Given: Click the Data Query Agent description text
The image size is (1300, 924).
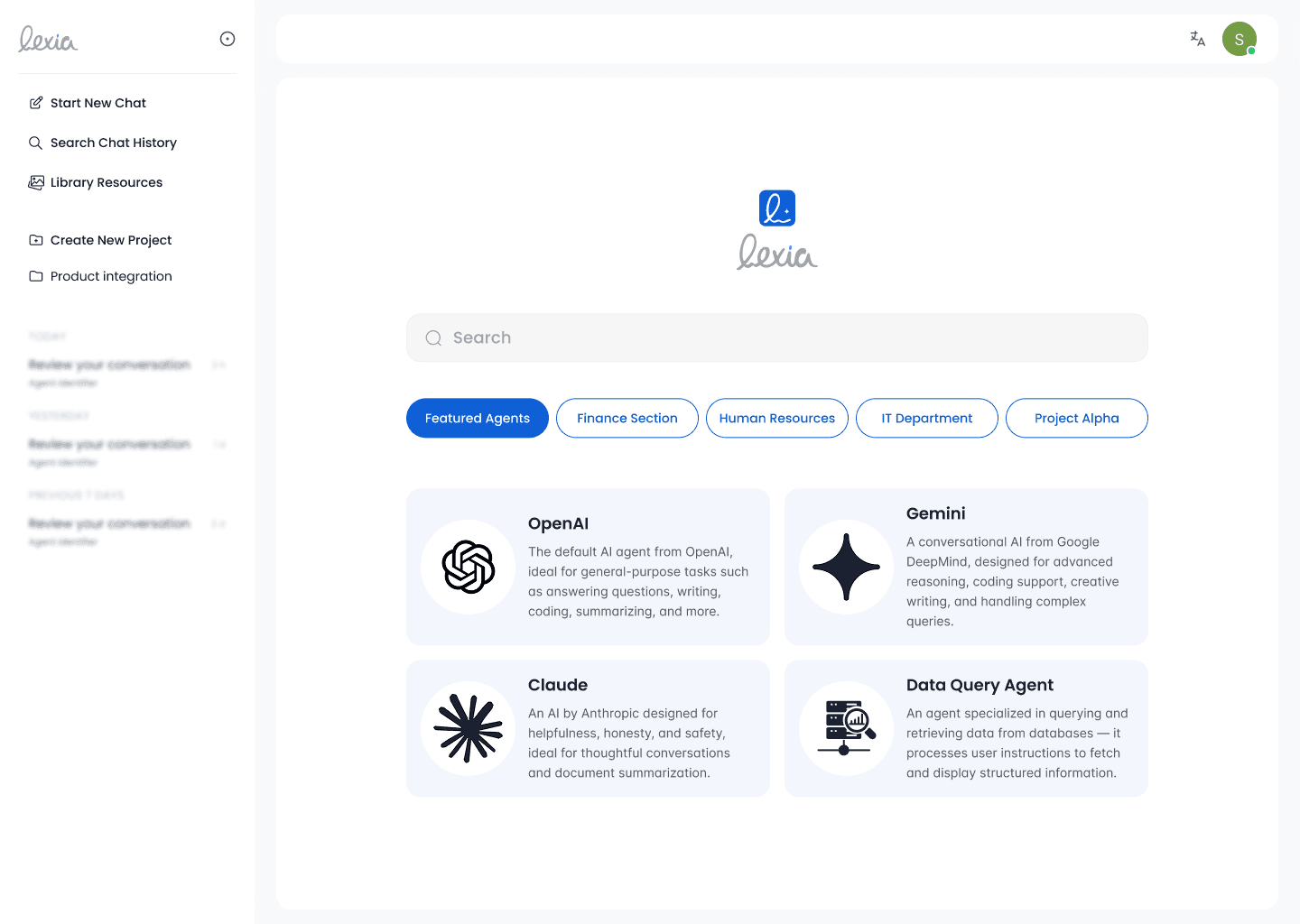Looking at the screenshot, I should (x=1017, y=743).
